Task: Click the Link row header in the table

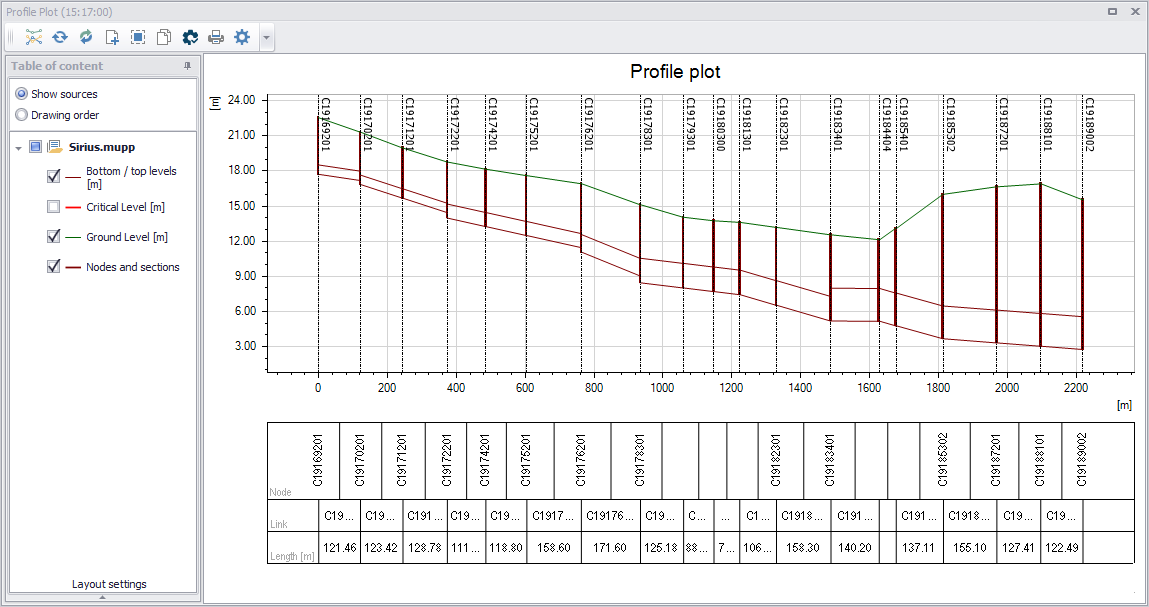Action: coord(279,524)
